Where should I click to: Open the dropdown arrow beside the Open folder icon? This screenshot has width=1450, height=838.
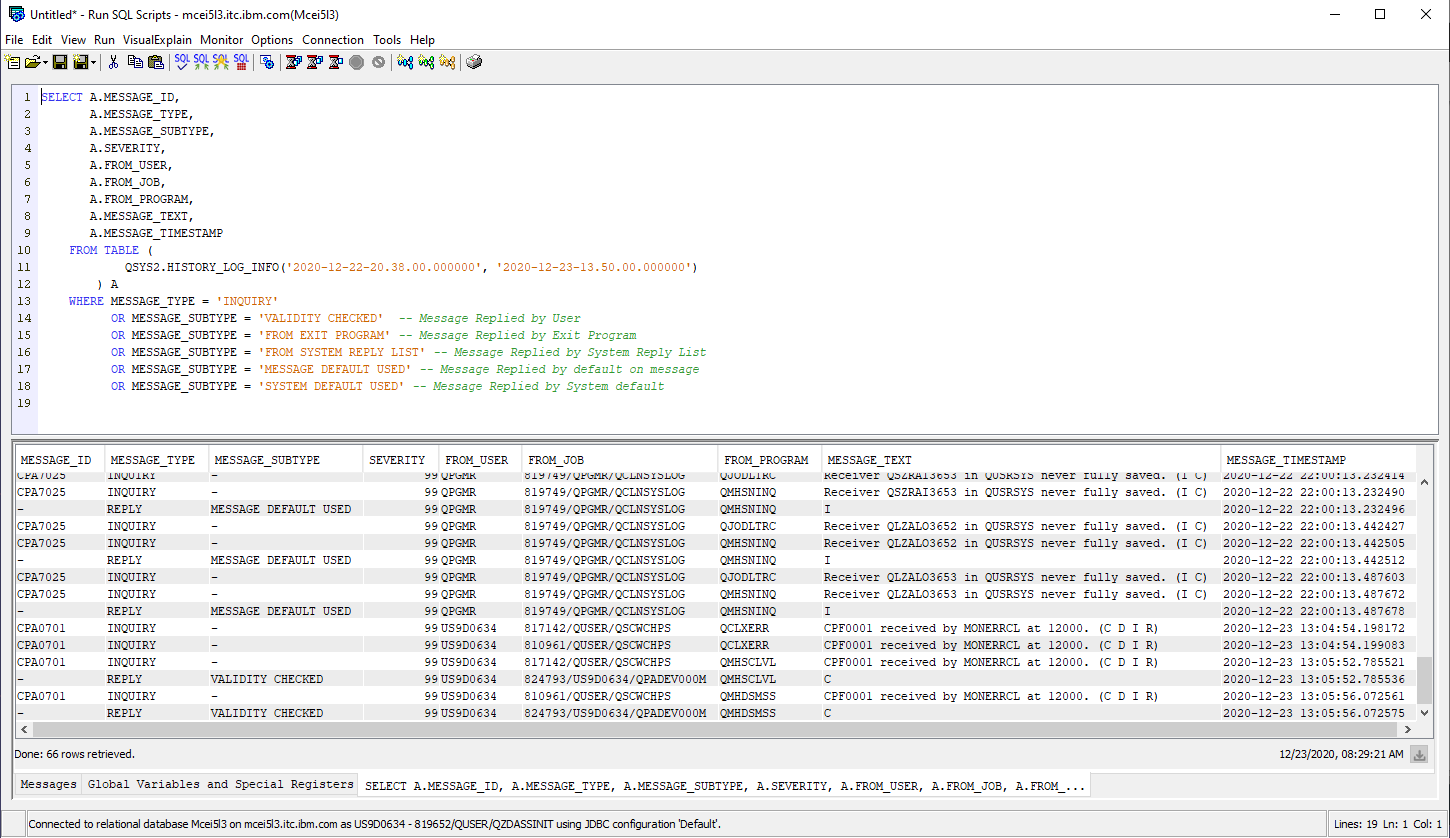click(x=45, y=62)
